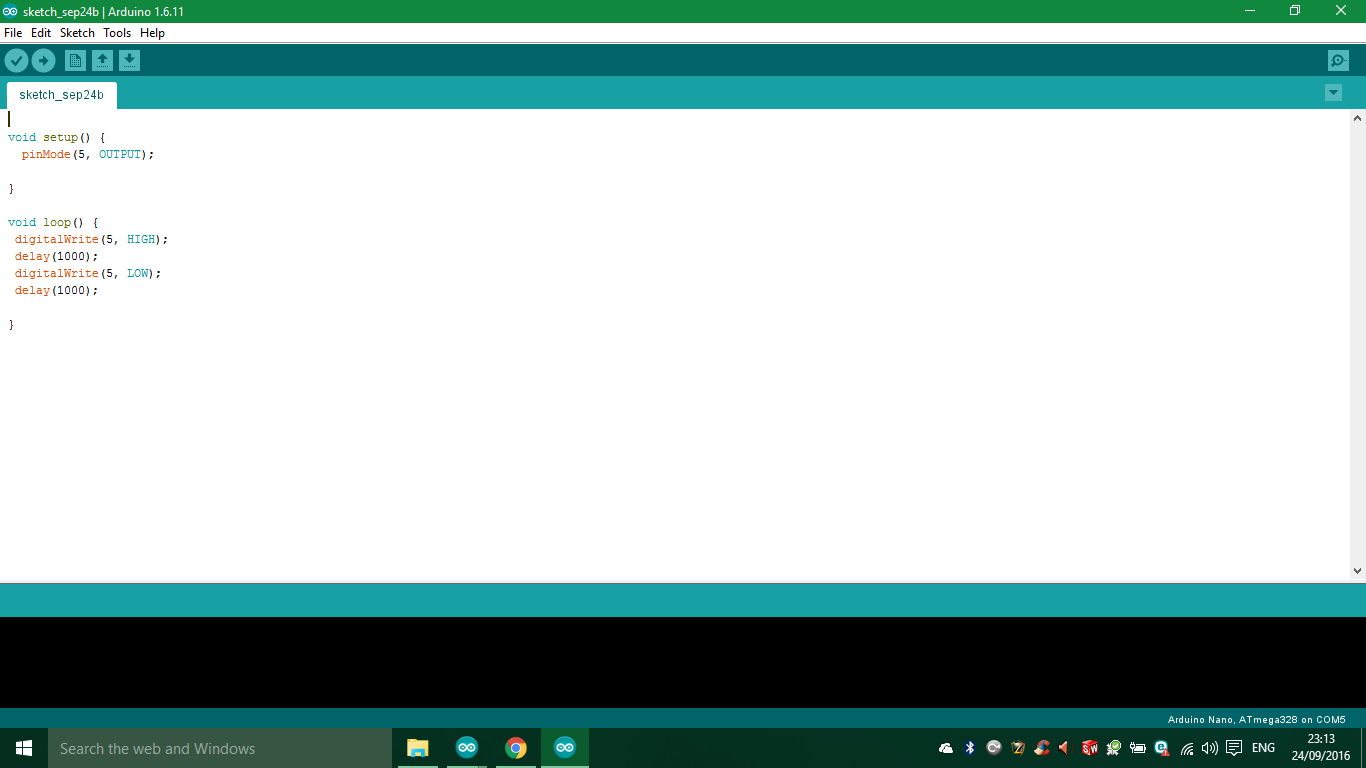
Task: Click the 'void loop() {' line
Action: pos(53,222)
